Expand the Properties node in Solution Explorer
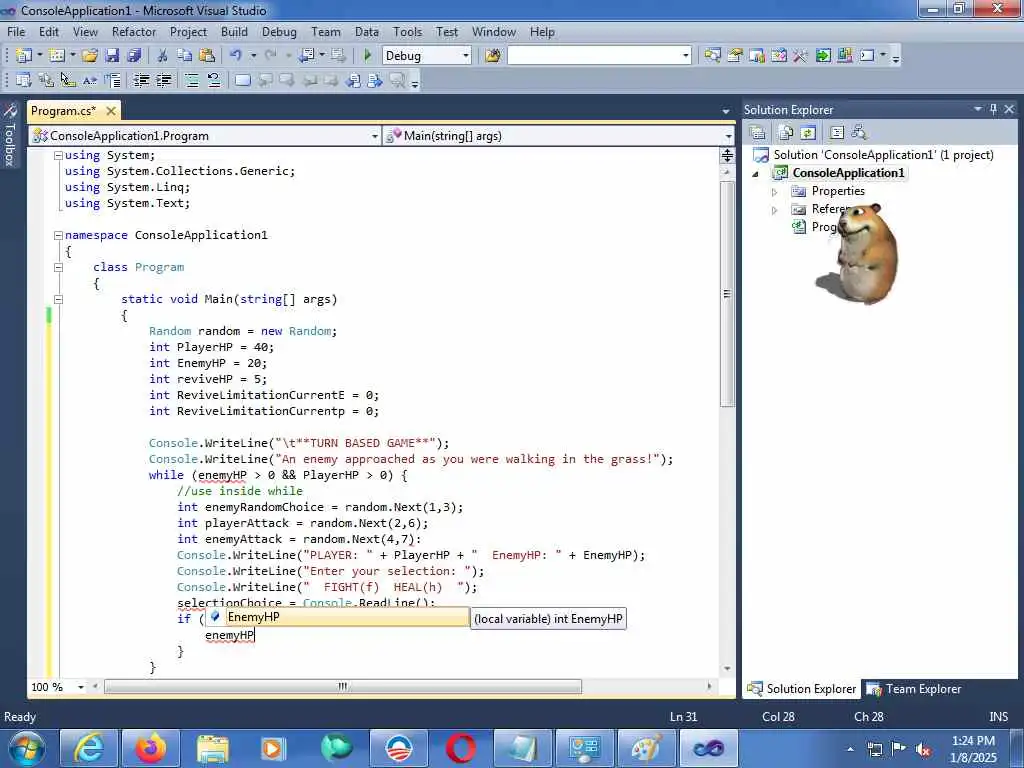 (x=775, y=192)
